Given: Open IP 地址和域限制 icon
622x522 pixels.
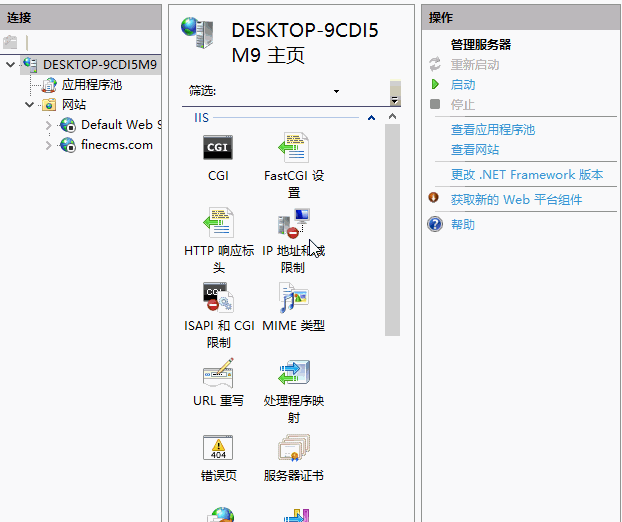Looking at the screenshot, I should pyautogui.click(x=293, y=223).
